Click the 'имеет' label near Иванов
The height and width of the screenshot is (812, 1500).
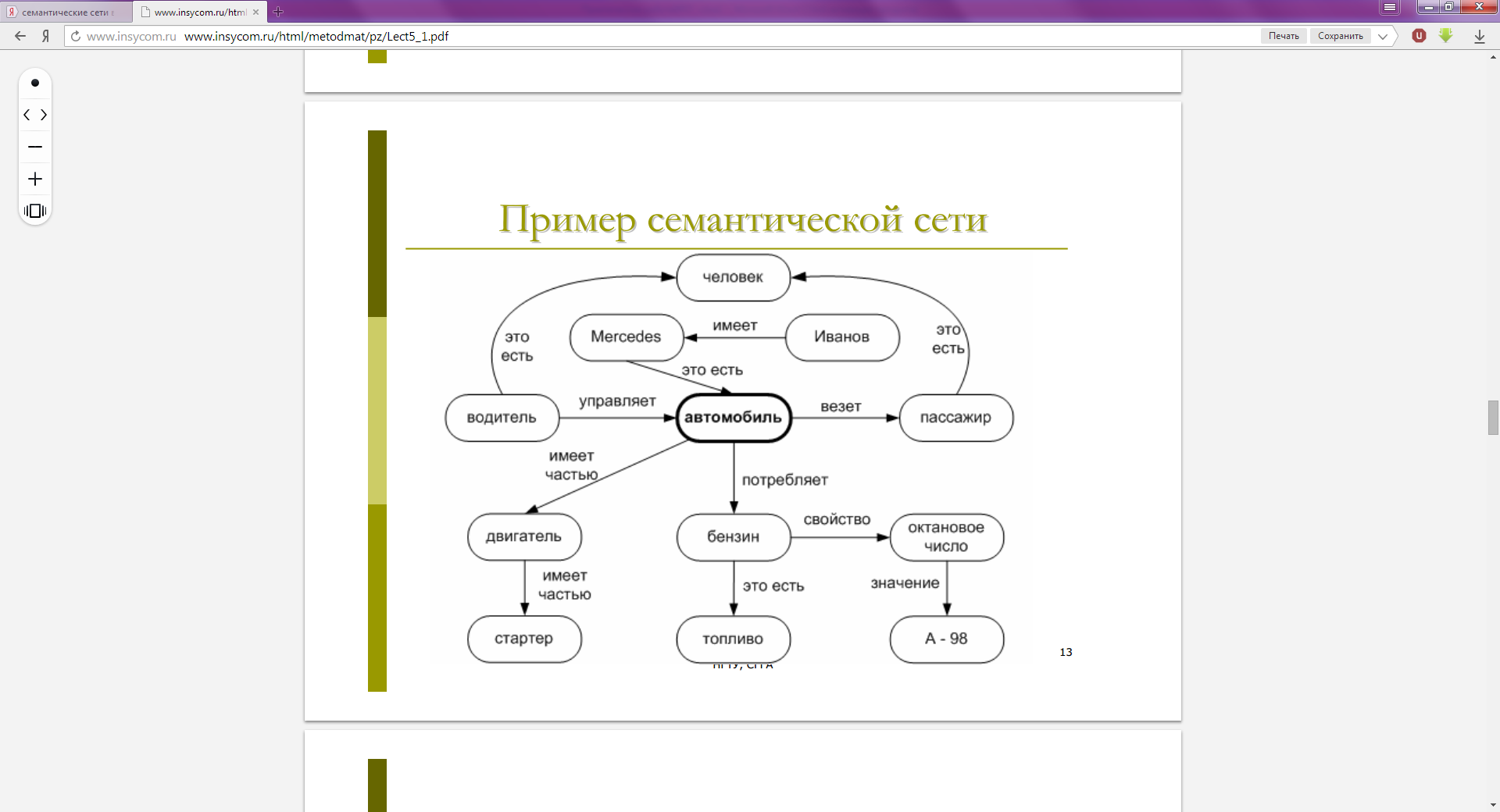click(x=735, y=326)
